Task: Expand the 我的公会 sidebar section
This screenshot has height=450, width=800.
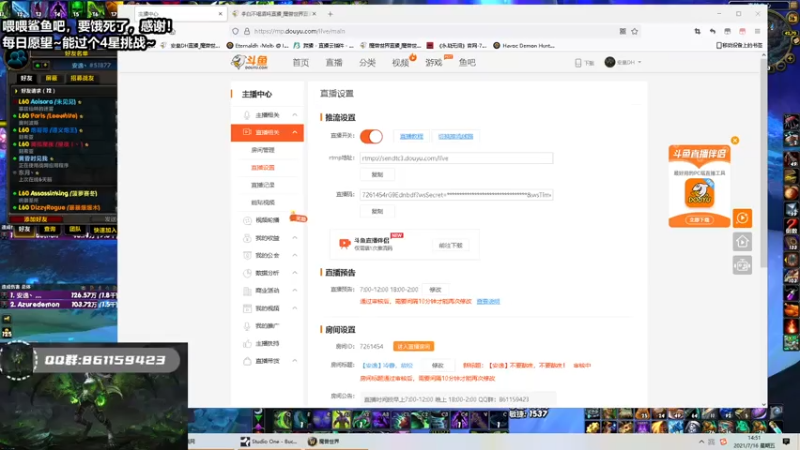Action: click(x=295, y=255)
